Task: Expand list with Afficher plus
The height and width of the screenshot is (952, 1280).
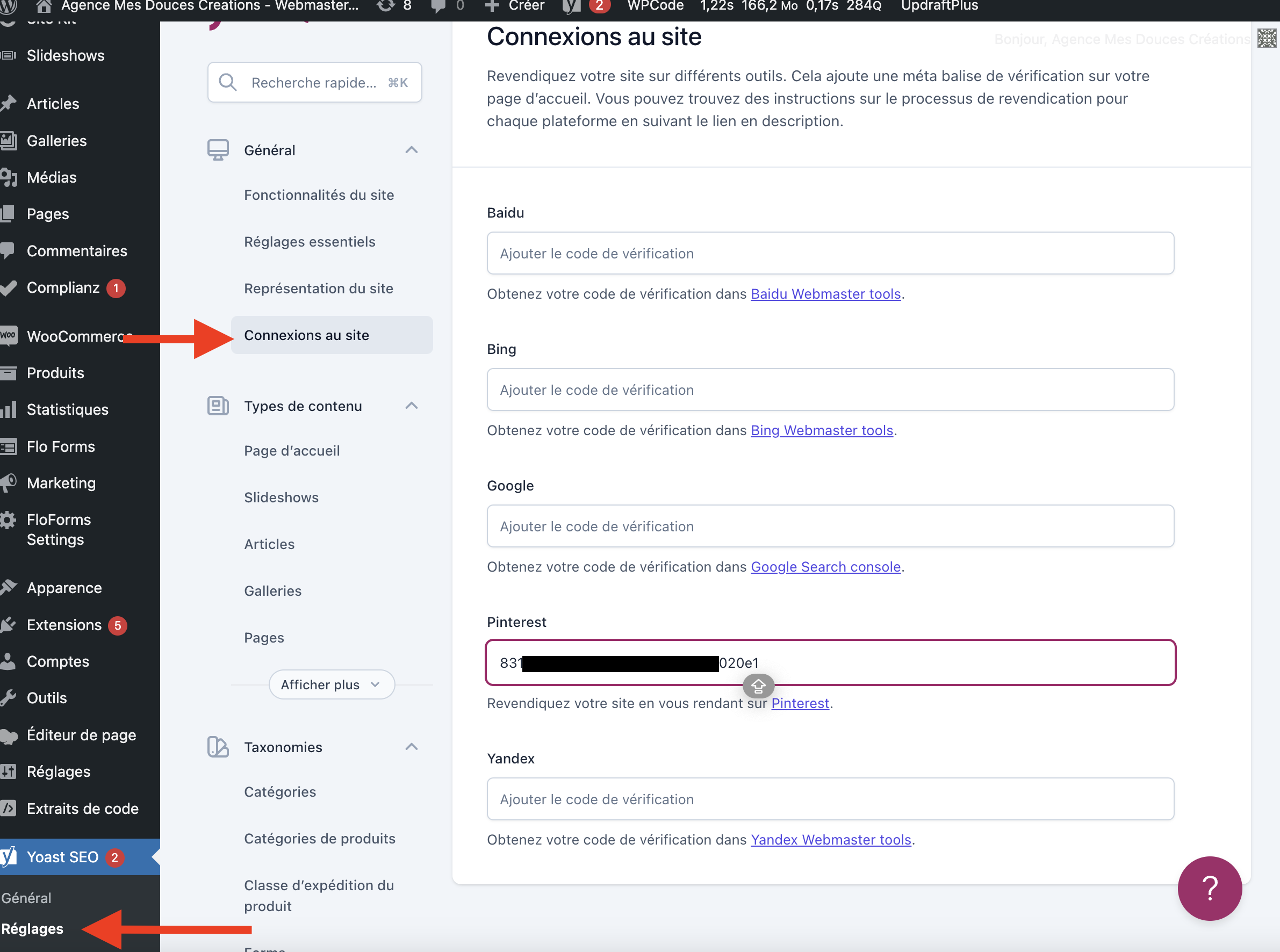Action: (x=332, y=684)
